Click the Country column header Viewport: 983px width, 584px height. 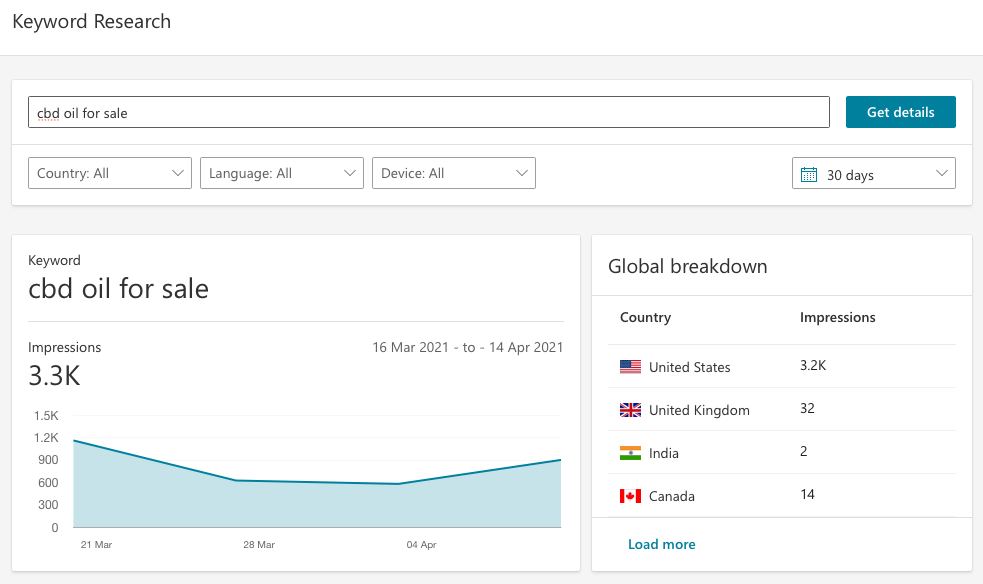pos(645,317)
